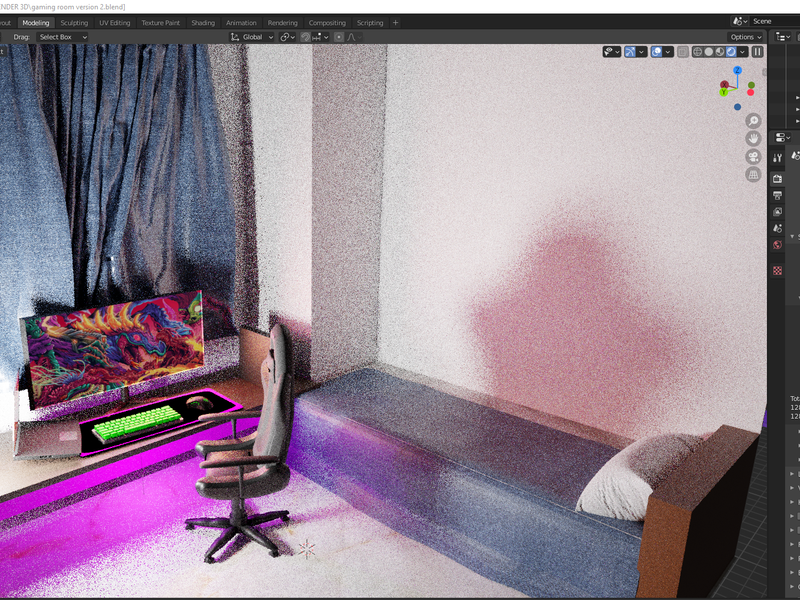Click the red X axis gizmo handle
The width and height of the screenshot is (800, 600).
pos(724,85)
